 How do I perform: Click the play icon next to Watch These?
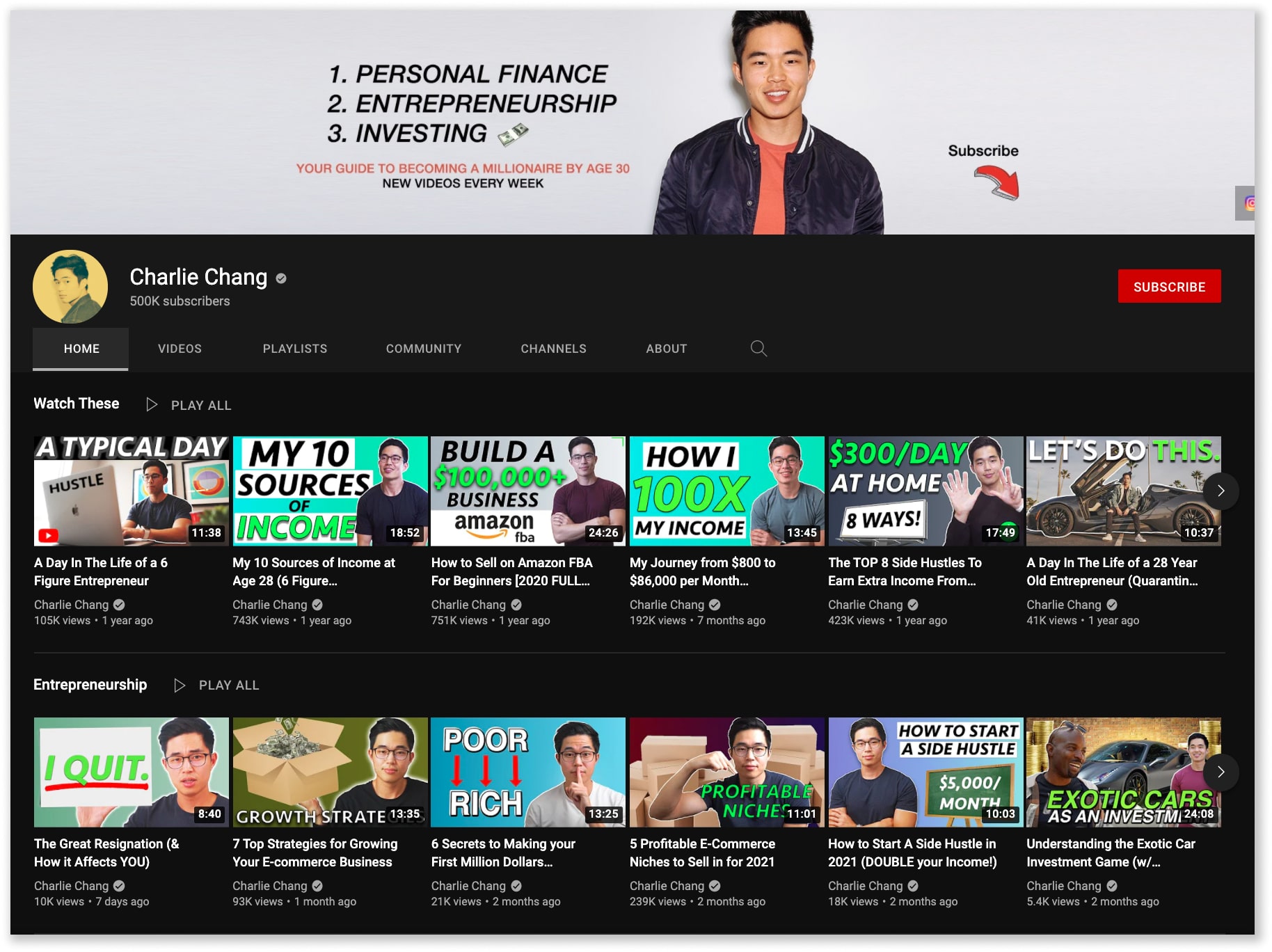pos(152,405)
